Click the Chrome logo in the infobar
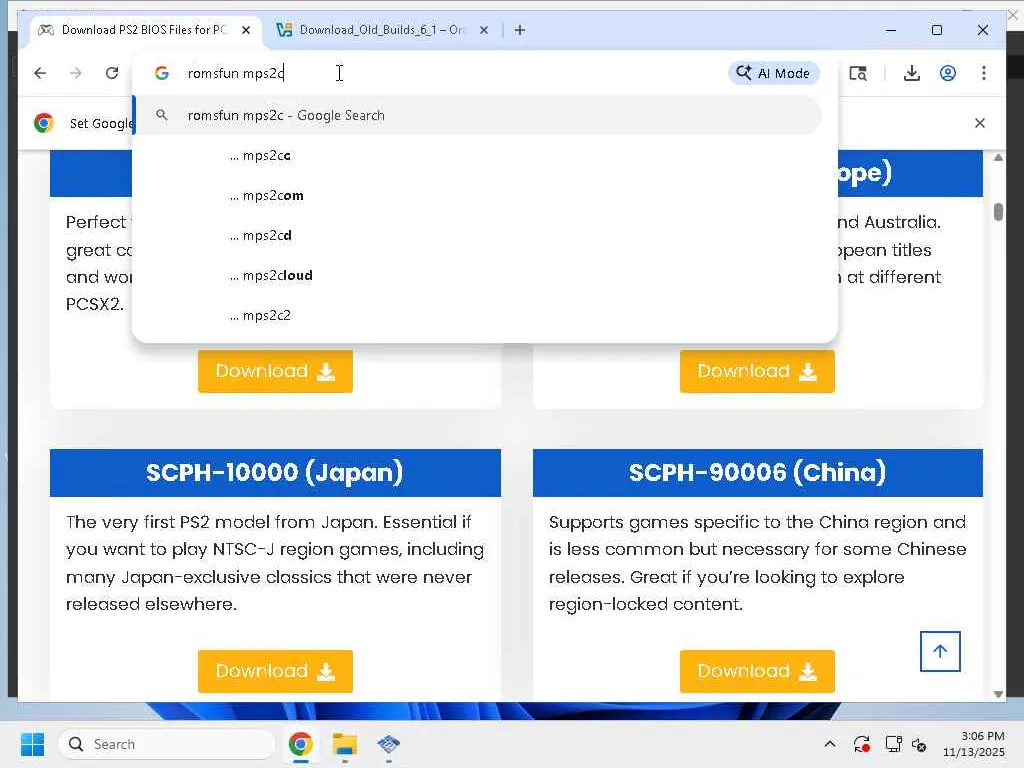 coord(44,123)
